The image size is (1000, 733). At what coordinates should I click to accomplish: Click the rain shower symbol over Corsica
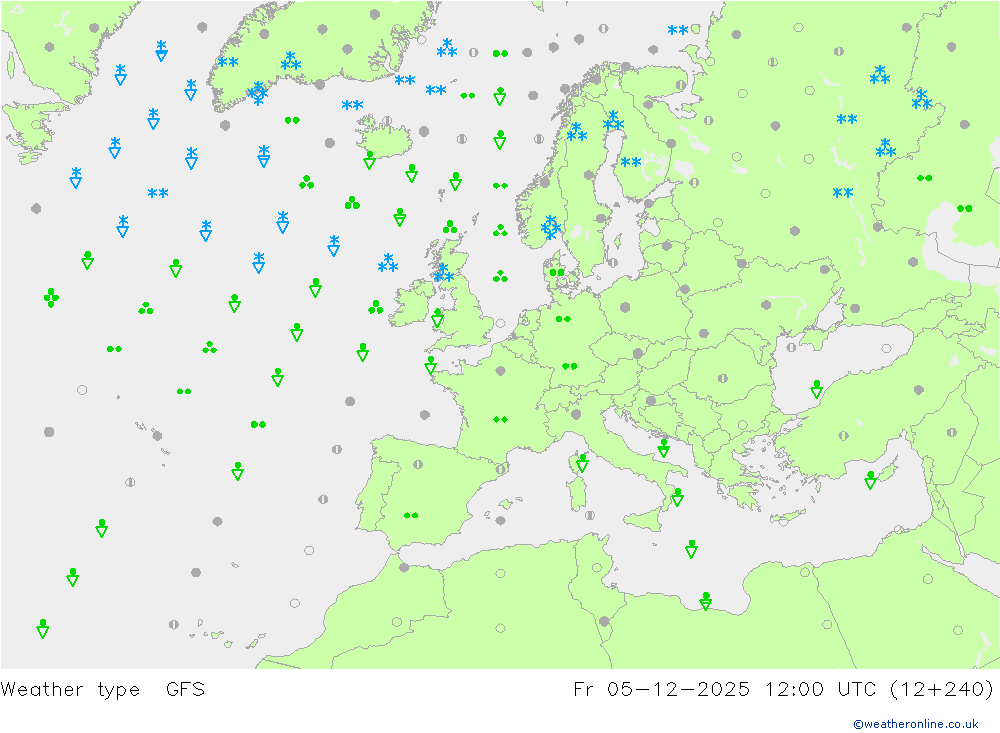(x=582, y=462)
